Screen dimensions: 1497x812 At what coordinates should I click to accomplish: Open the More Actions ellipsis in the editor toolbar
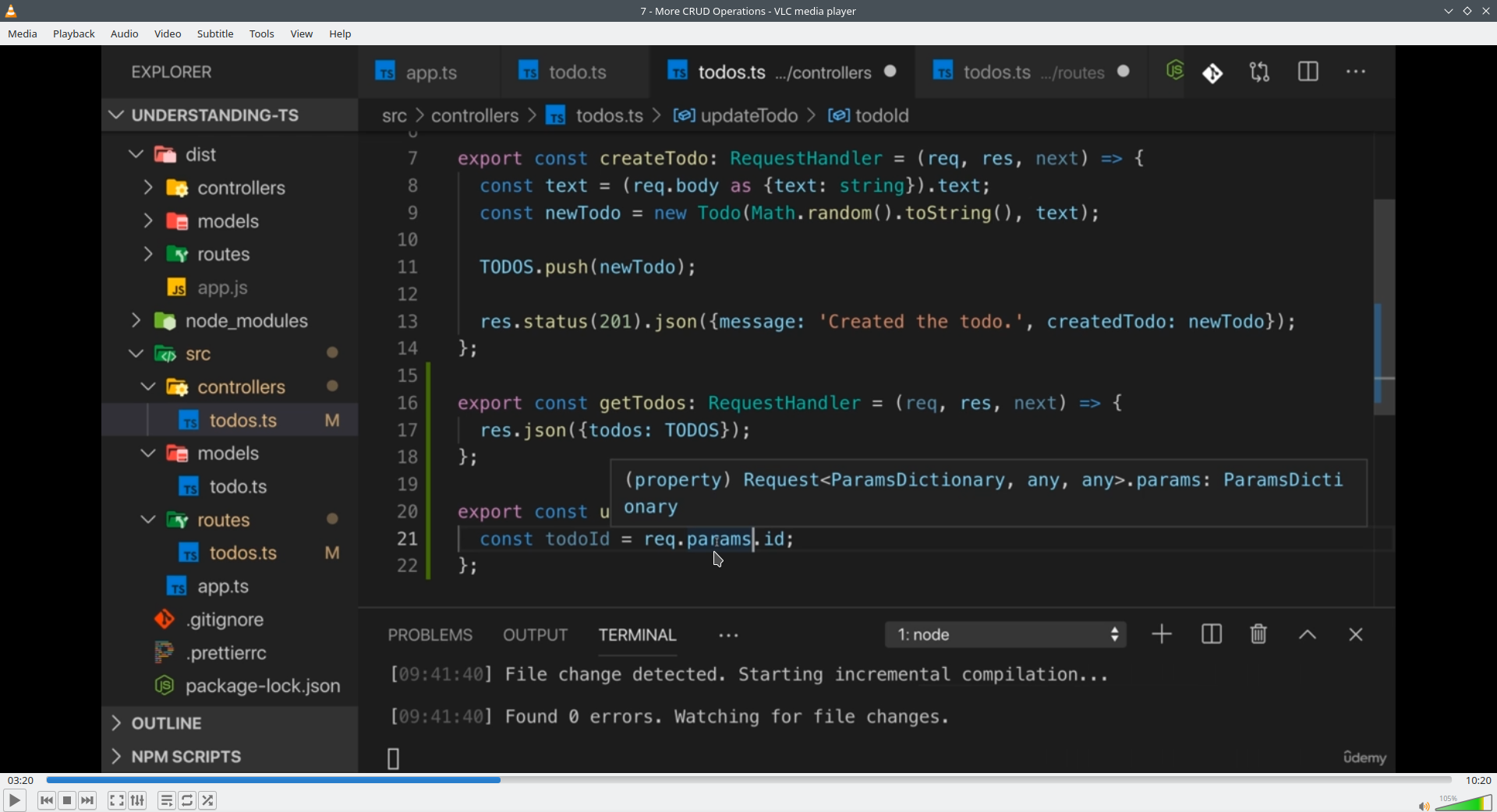coord(1357,71)
